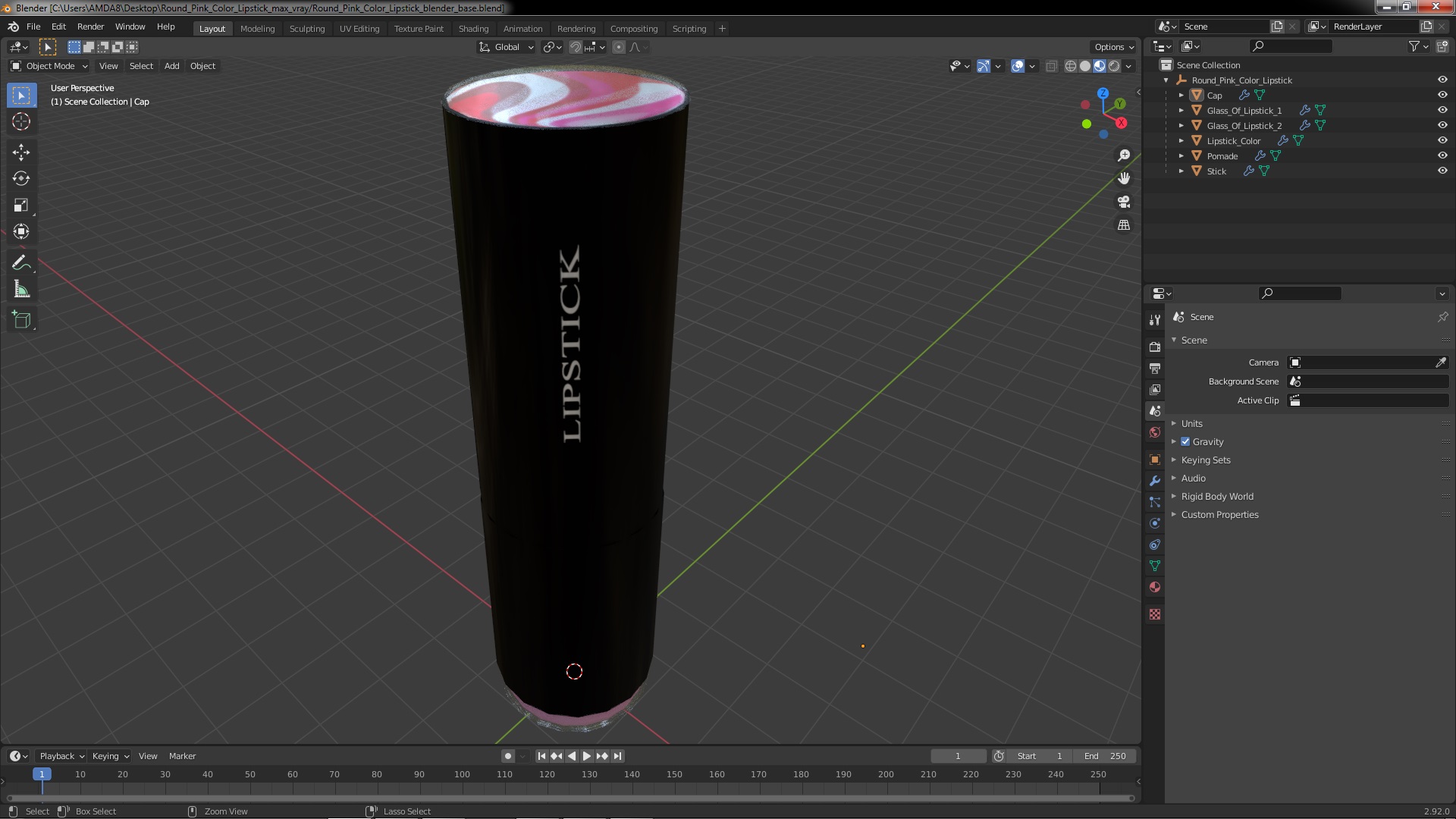Select the Measure tool

[21, 290]
